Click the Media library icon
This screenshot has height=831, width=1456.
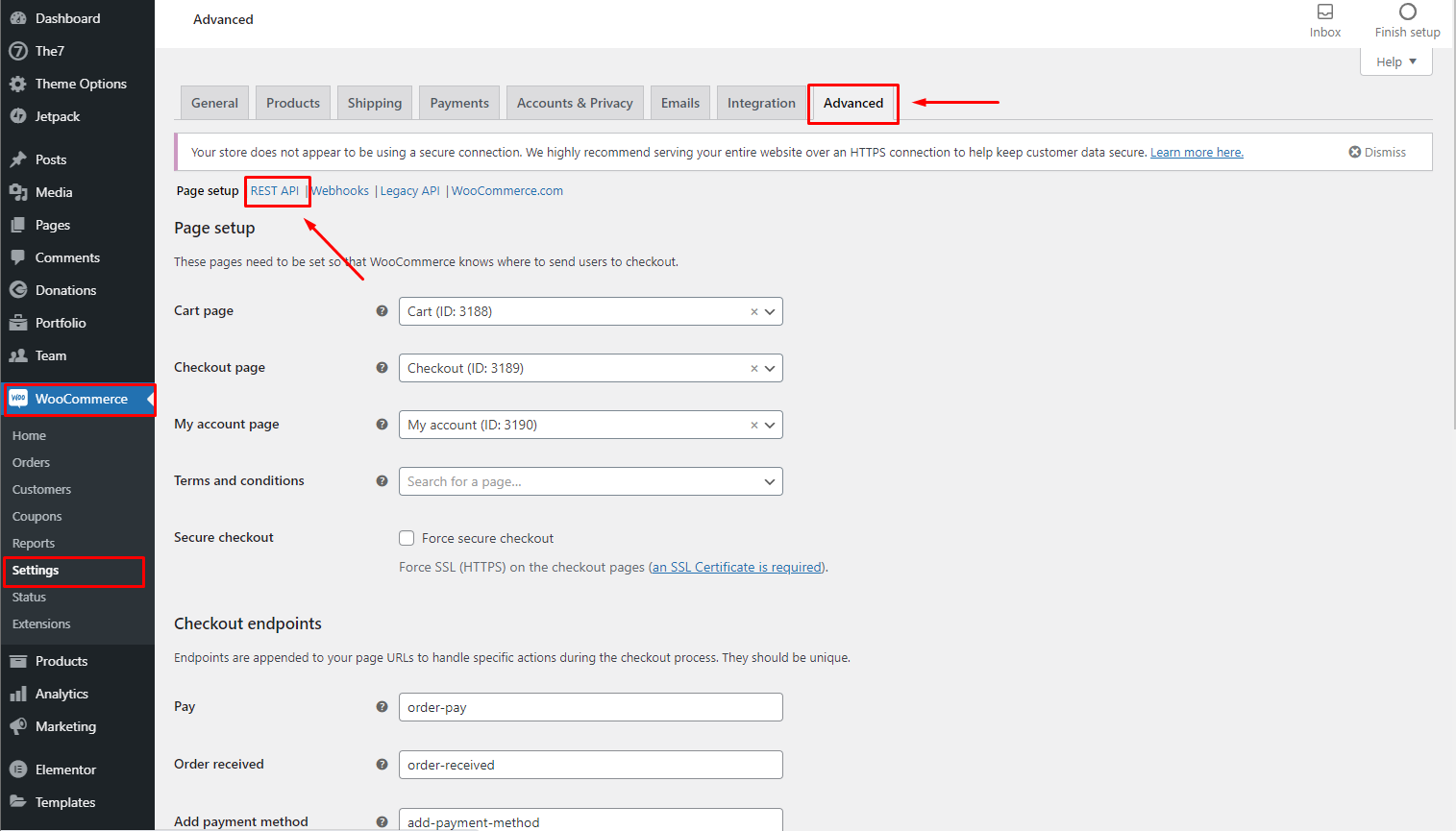(x=18, y=192)
